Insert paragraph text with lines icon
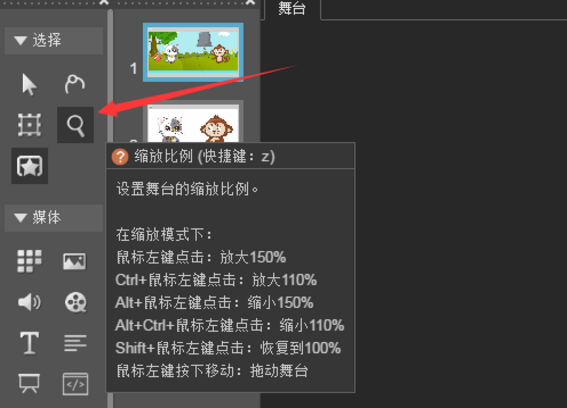This screenshot has width=567, height=408. [75, 343]
